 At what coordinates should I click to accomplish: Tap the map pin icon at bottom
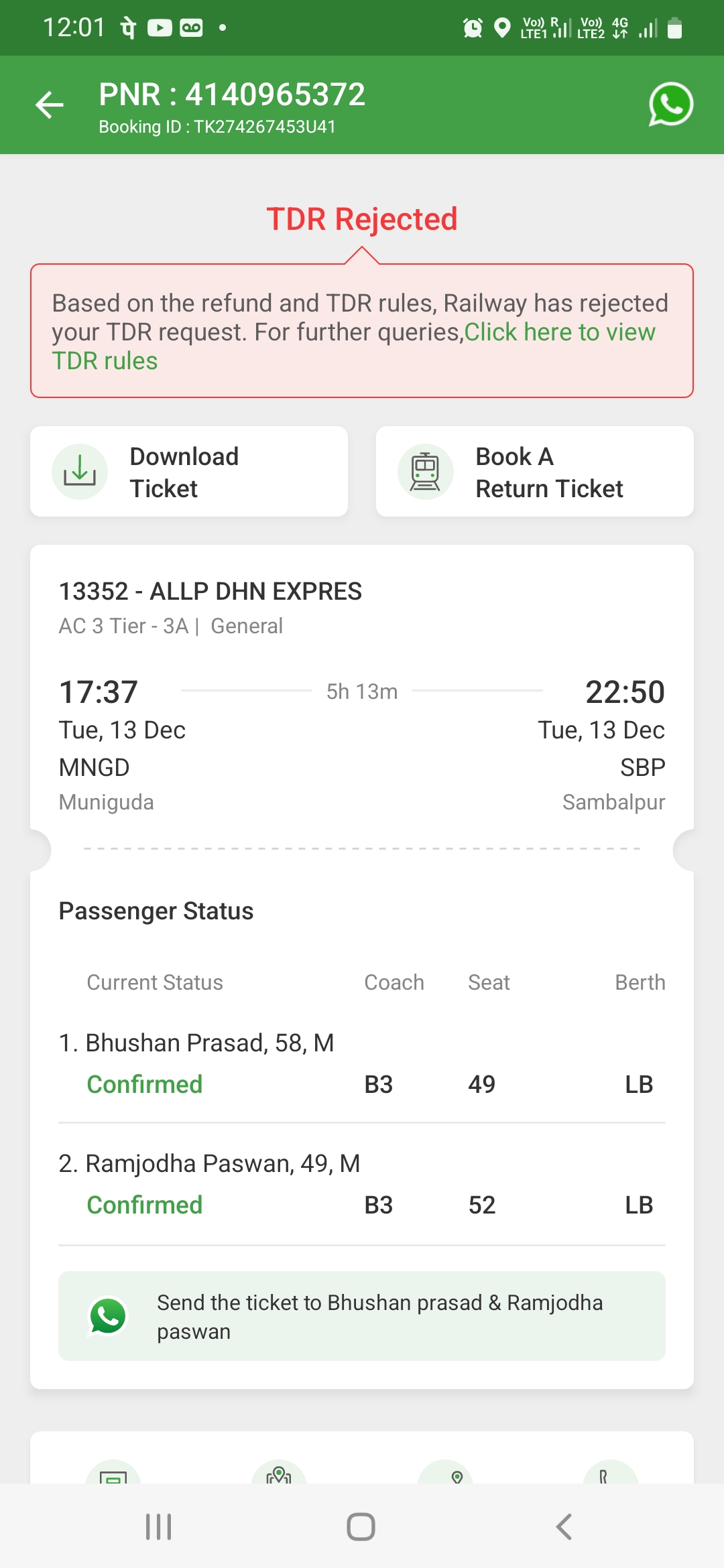[x=279, y=1473]
